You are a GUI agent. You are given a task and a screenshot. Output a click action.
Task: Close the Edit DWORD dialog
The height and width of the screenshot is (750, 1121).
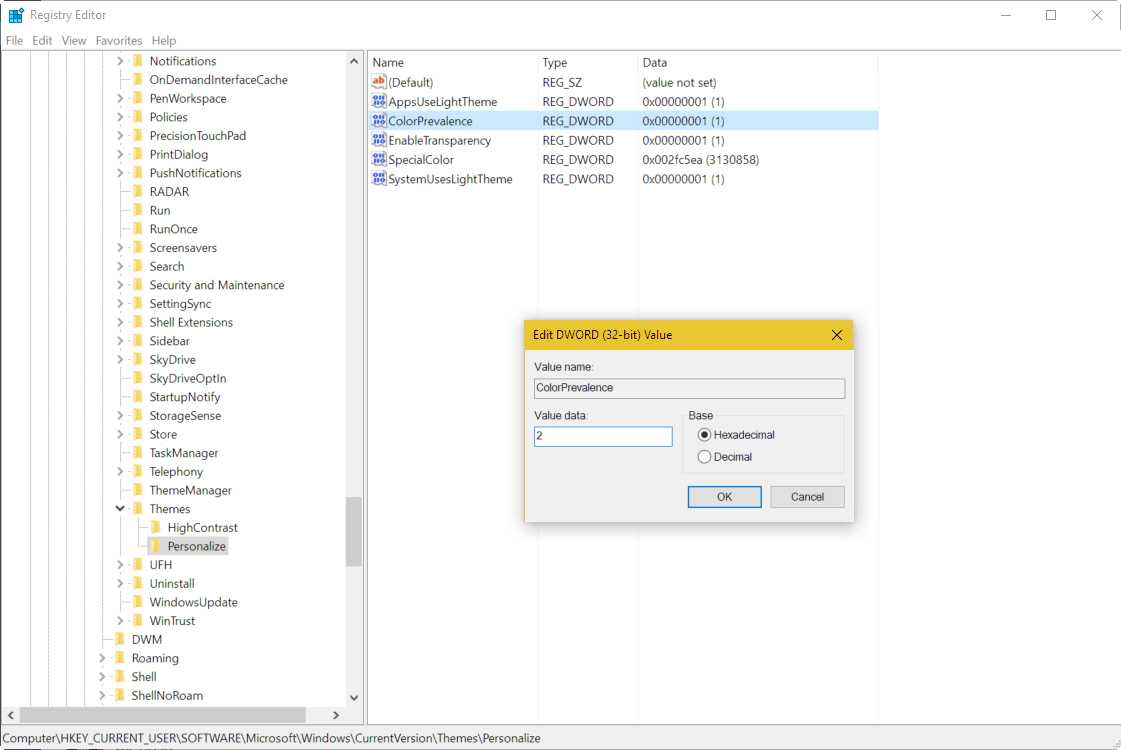coord(837,335)
